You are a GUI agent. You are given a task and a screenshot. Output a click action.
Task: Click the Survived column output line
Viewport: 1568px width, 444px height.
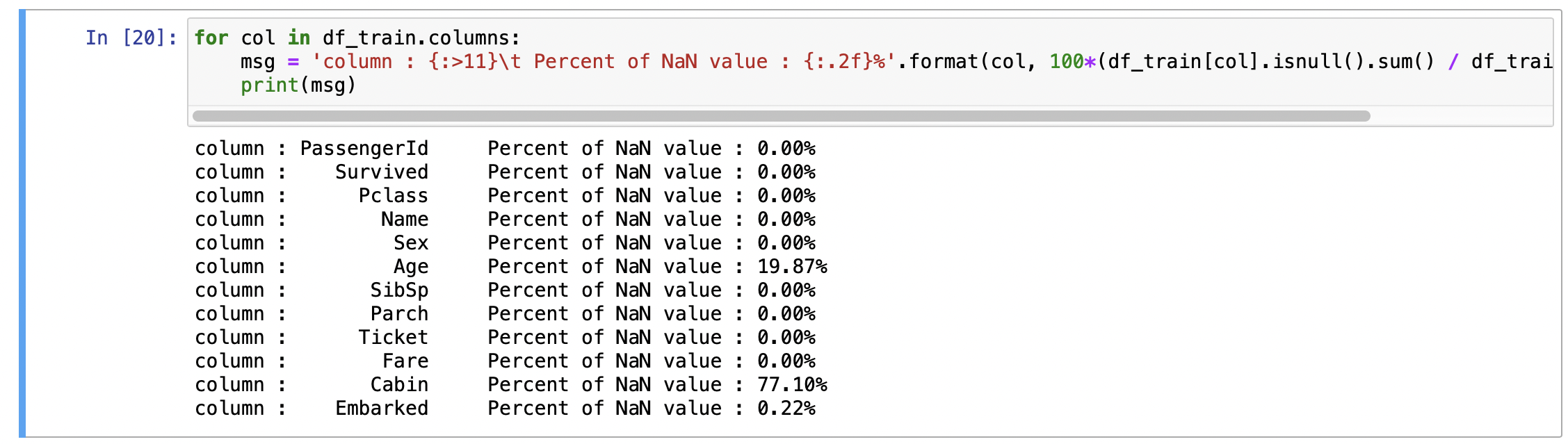(x=505, y=172)
